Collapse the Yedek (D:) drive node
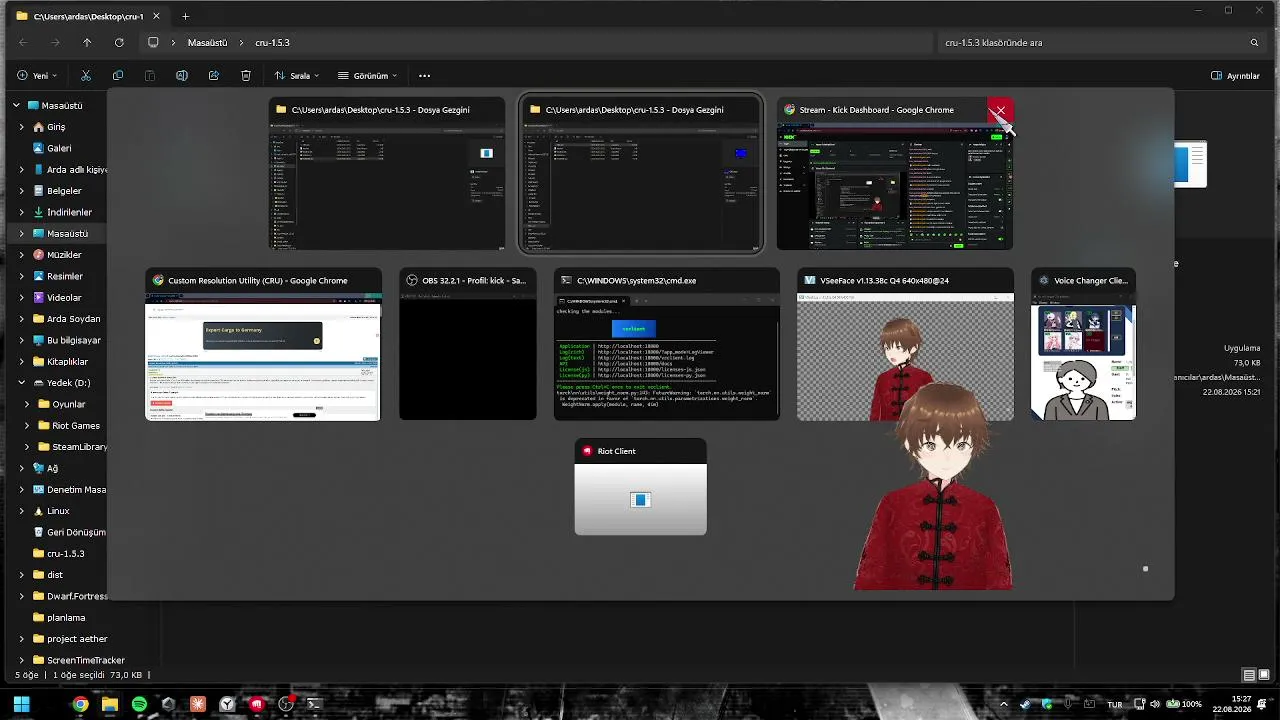 pos(22,383)
